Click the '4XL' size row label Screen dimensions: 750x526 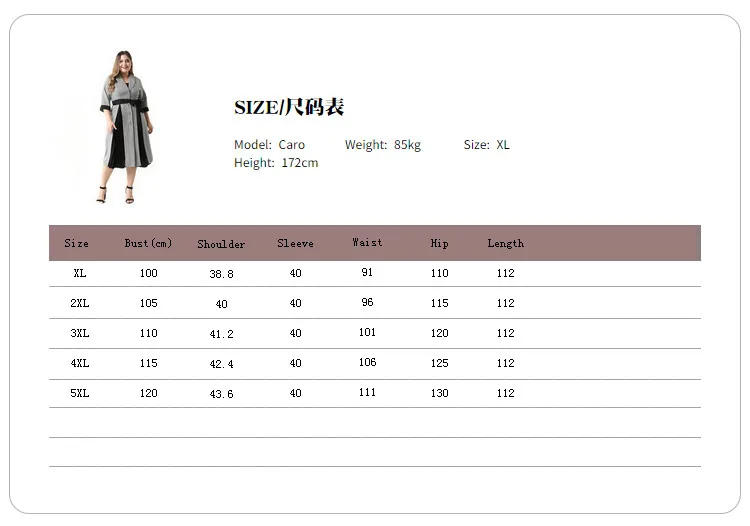(80, 363)
